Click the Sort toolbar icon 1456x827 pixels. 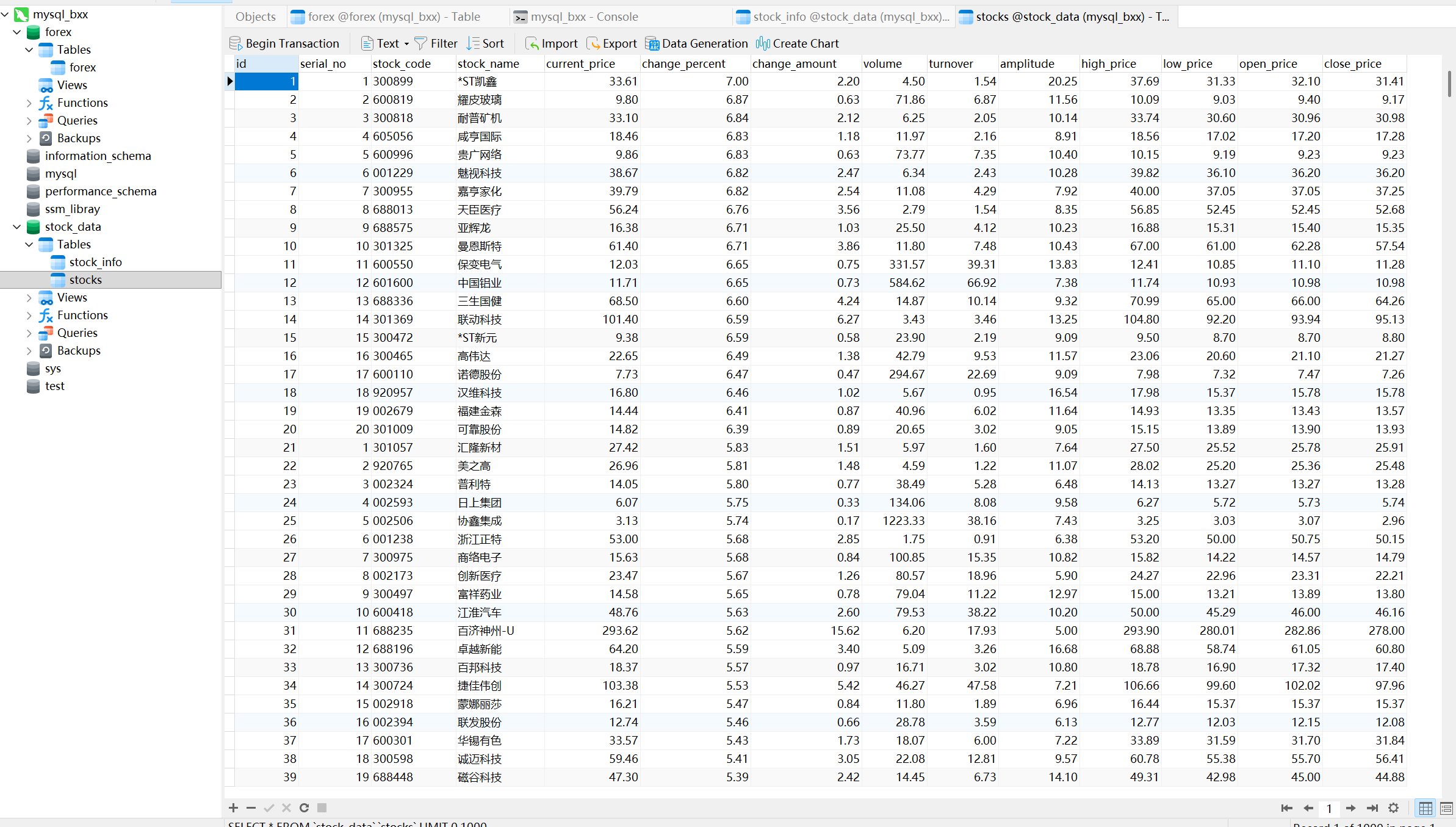(486, 43)
